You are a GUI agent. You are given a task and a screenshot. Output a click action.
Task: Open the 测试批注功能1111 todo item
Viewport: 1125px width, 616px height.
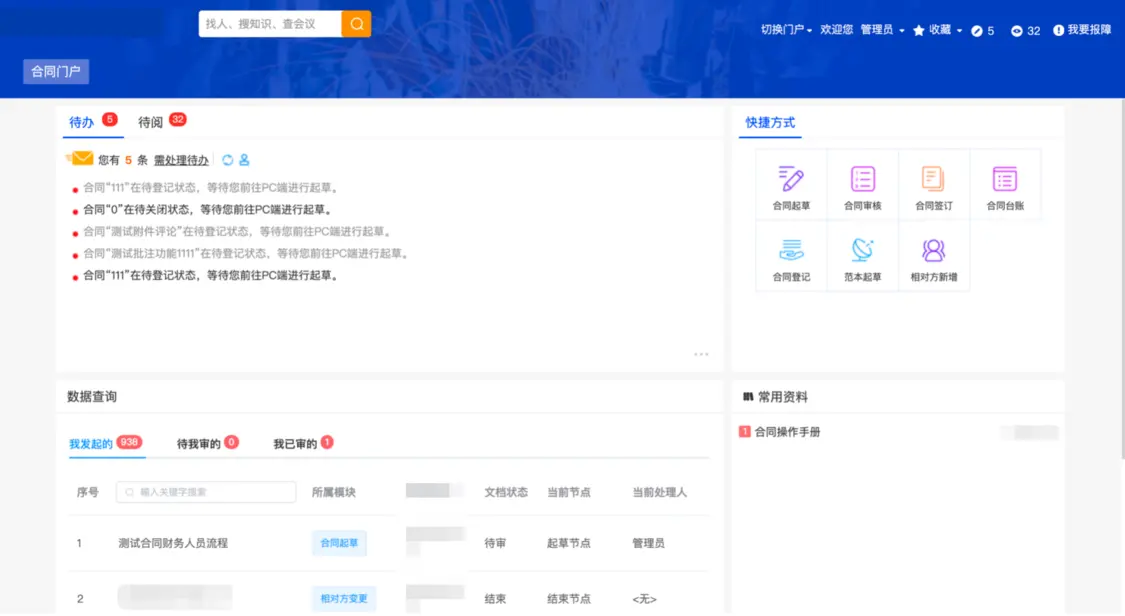[x=247, y=253]
